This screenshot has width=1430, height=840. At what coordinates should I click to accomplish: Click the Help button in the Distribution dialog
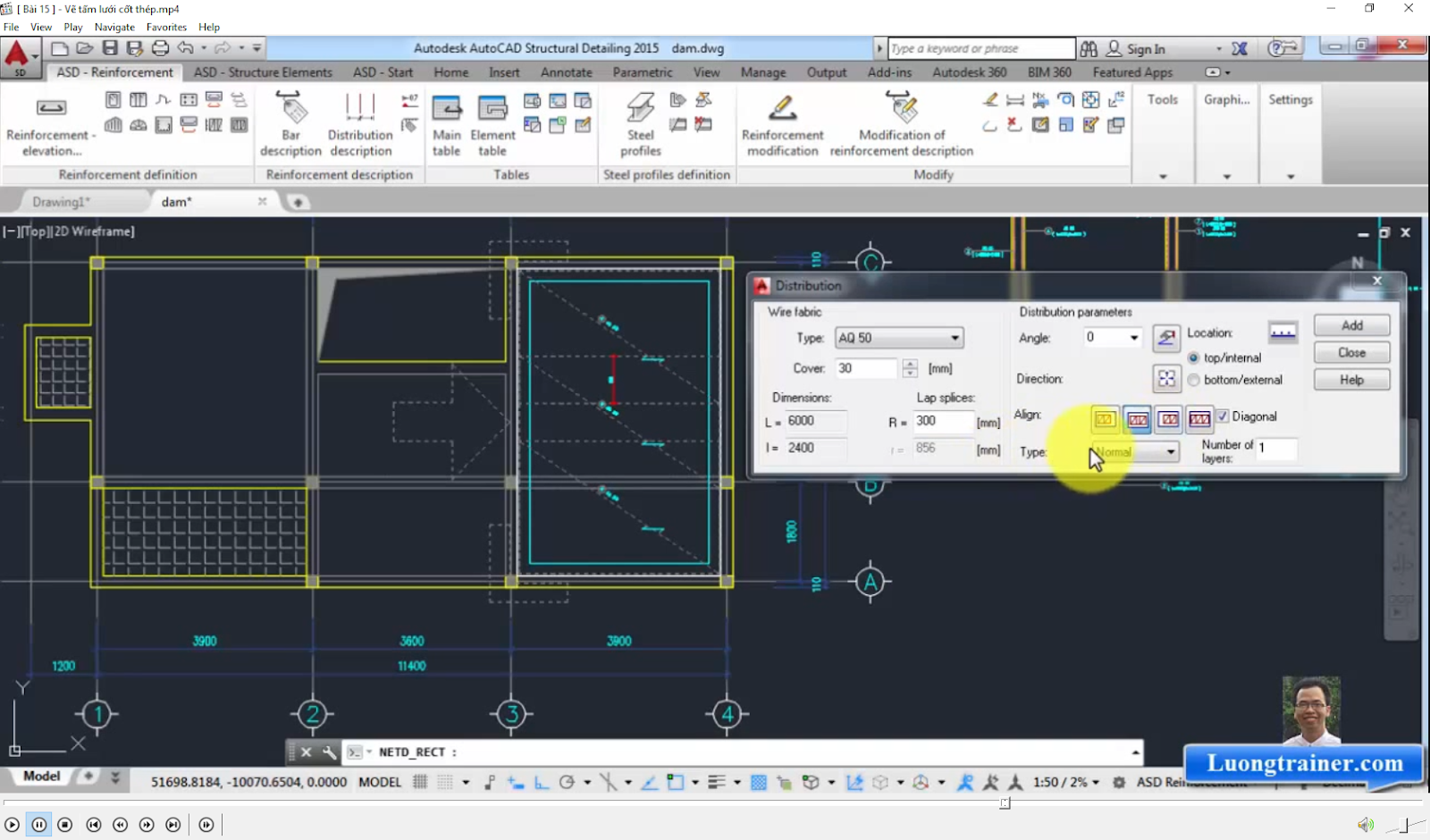click(1351, 380)
